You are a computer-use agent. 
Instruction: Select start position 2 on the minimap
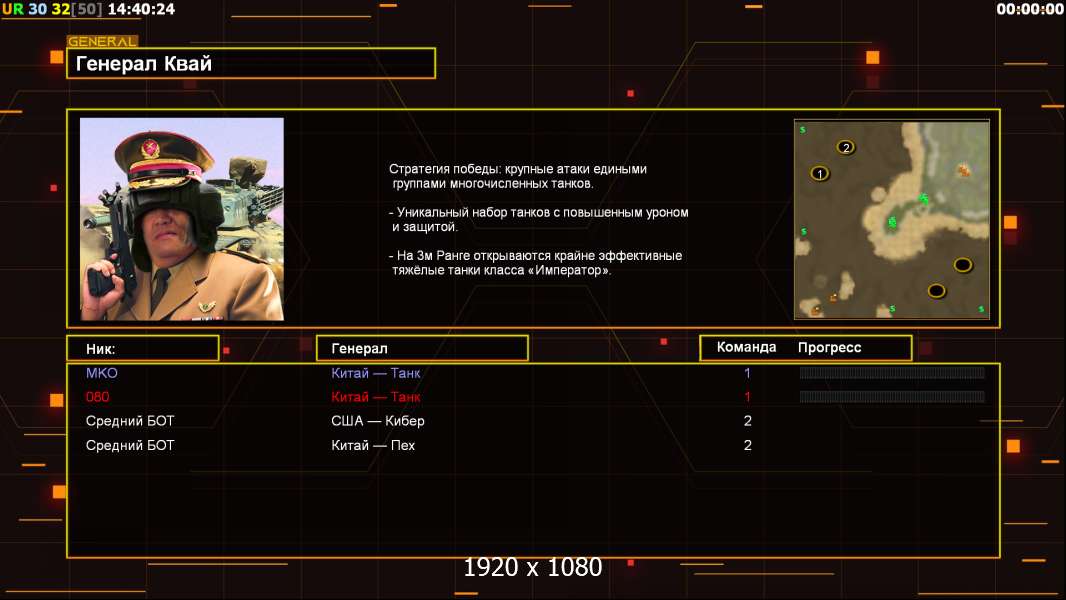(846, 147)
